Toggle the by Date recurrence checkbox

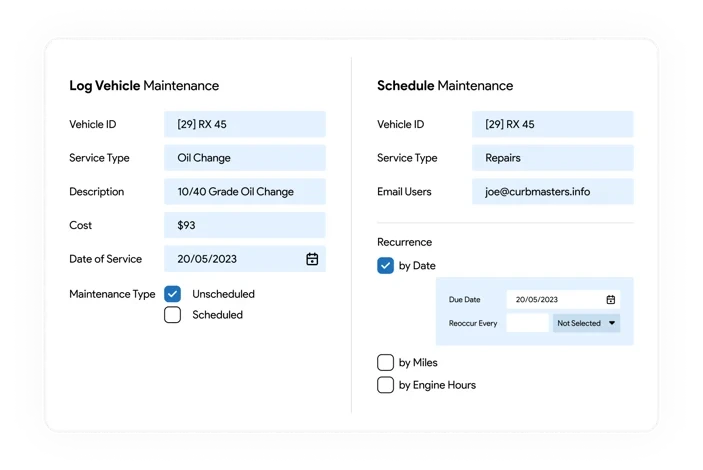[386, 265]
